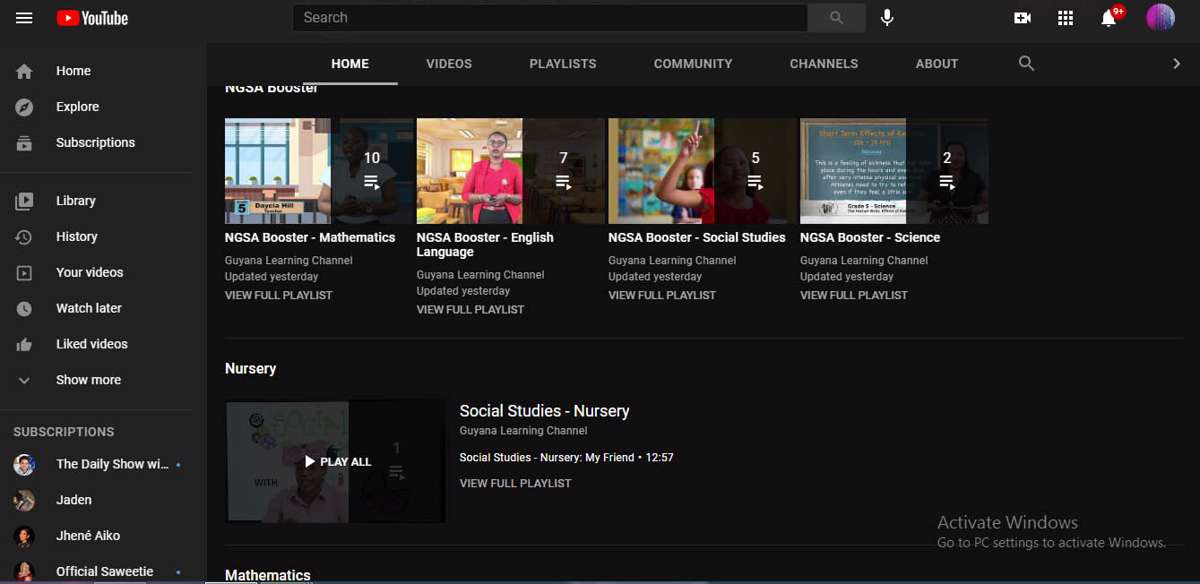
Task: Open Official Saweetie channel avatar
Action: (x=24, y=571)
